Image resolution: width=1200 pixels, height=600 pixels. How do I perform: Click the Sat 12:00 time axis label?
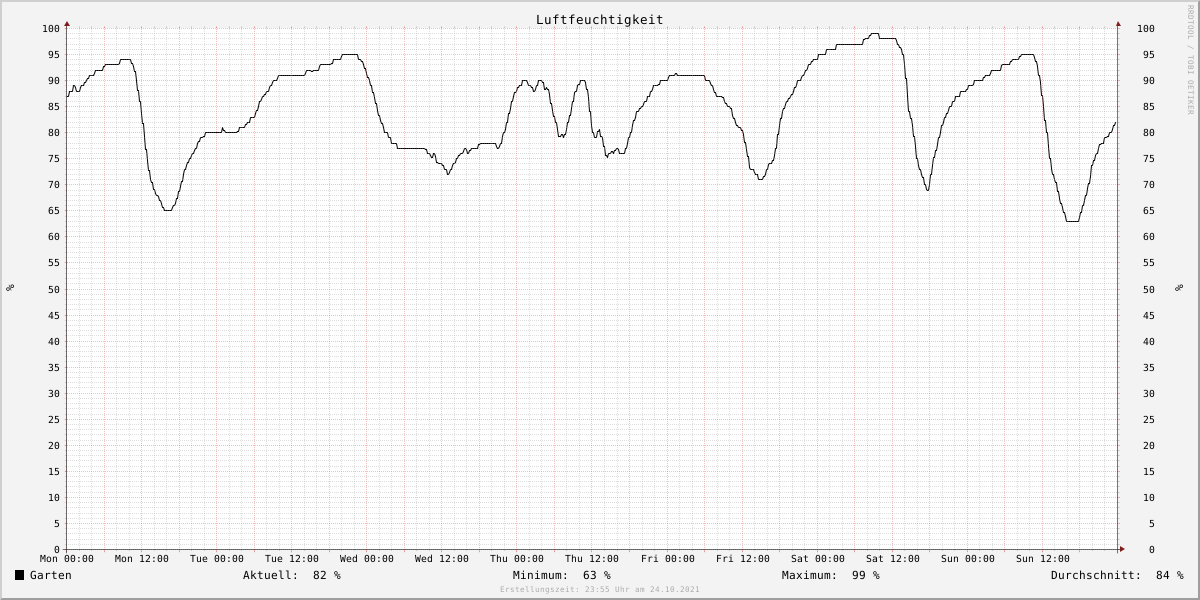point(893,559)
